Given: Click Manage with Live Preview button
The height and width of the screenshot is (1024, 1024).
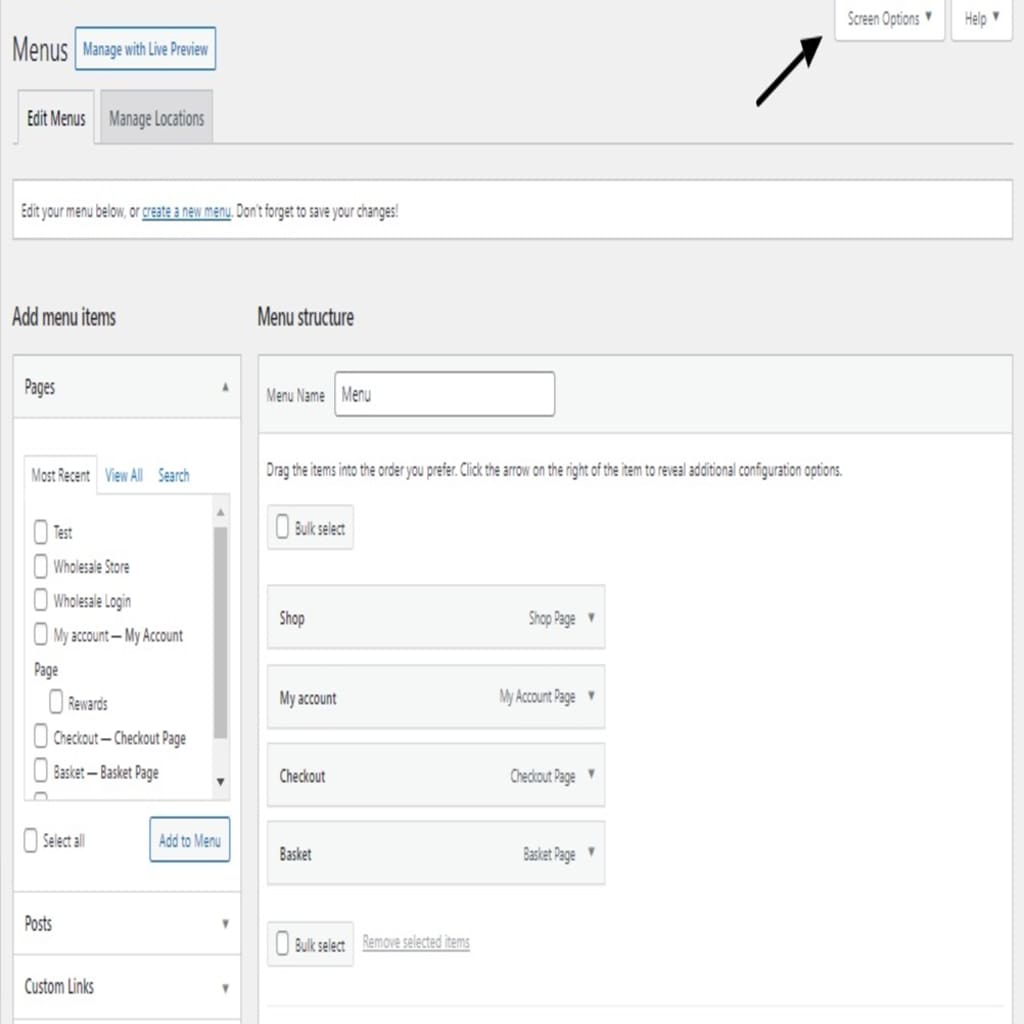Looking at the screenshot, I should coord(145,49).
